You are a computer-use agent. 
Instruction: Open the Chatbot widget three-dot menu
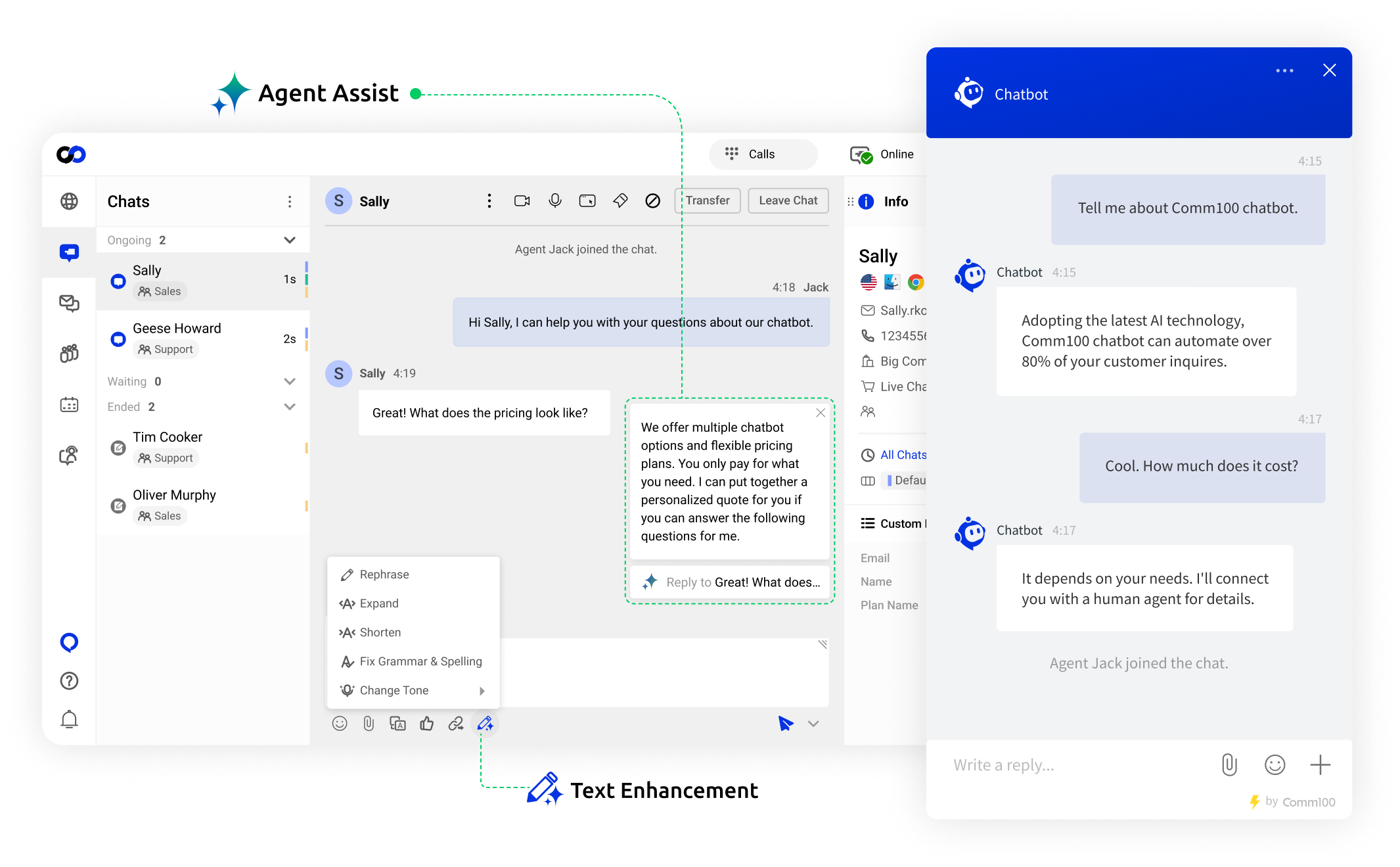click(x=1284, y=70)
